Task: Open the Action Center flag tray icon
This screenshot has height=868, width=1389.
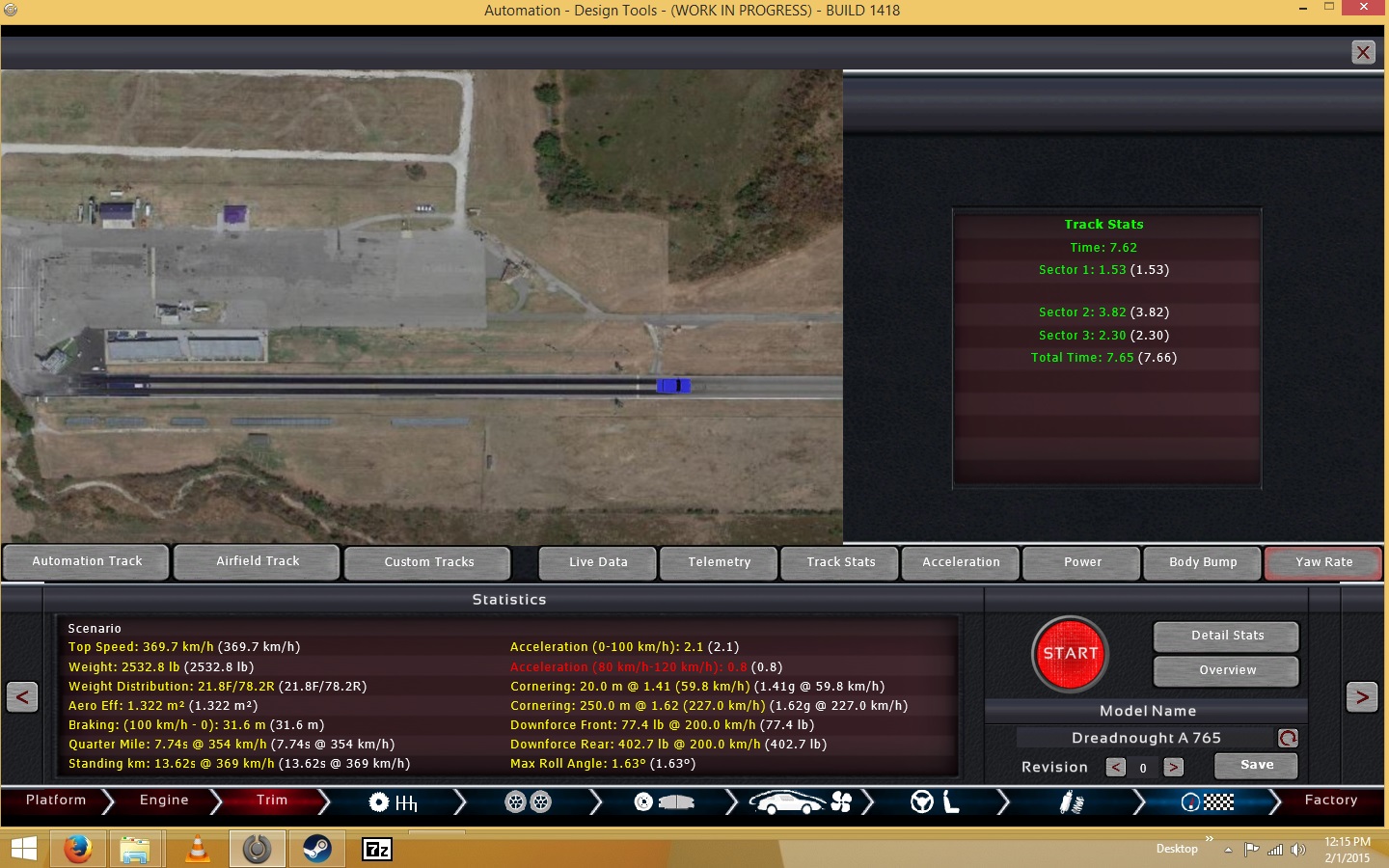Action: click(x=1251, y=850)
